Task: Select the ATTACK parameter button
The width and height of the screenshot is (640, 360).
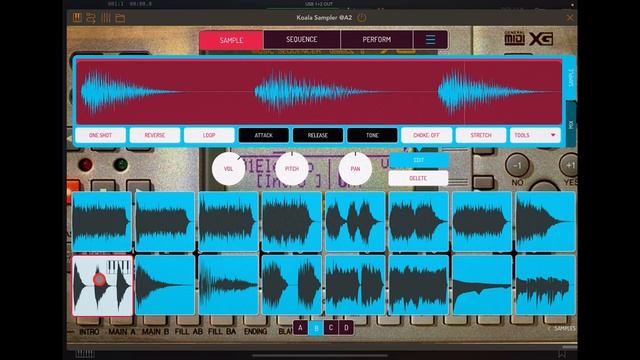Action: point(264,135)
